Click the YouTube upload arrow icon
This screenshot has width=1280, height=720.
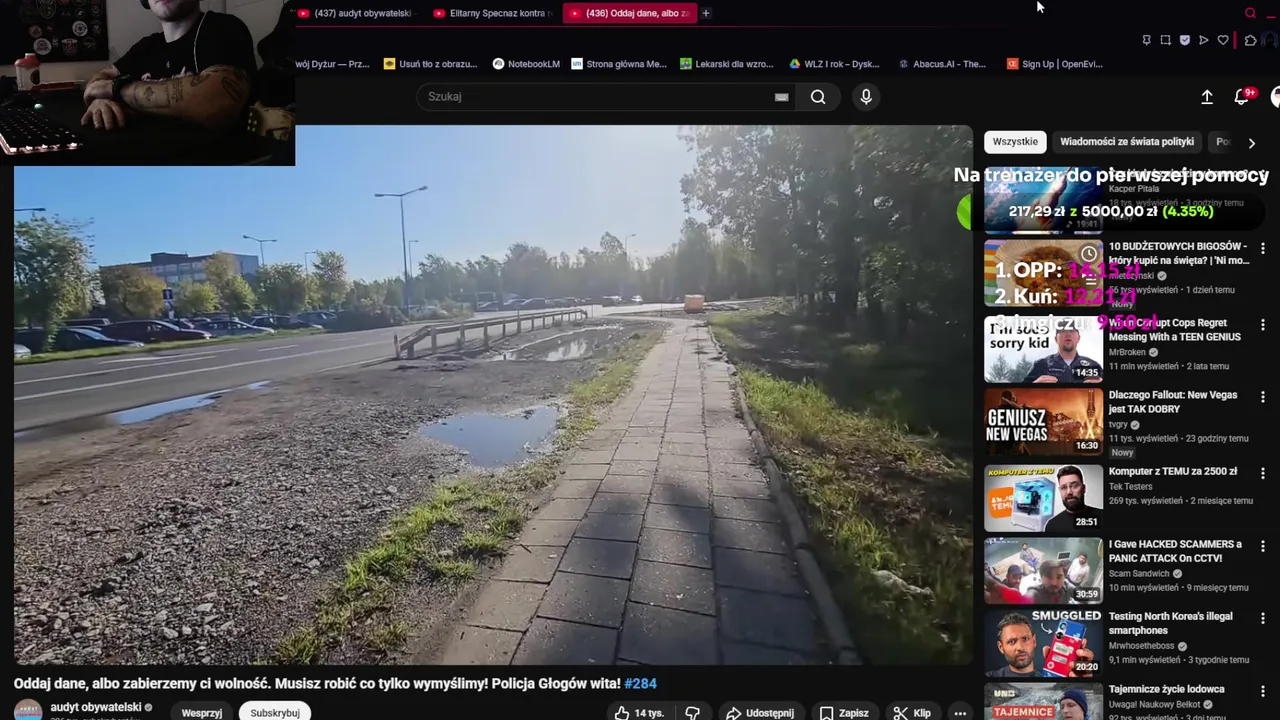[x=1207, y=97]
